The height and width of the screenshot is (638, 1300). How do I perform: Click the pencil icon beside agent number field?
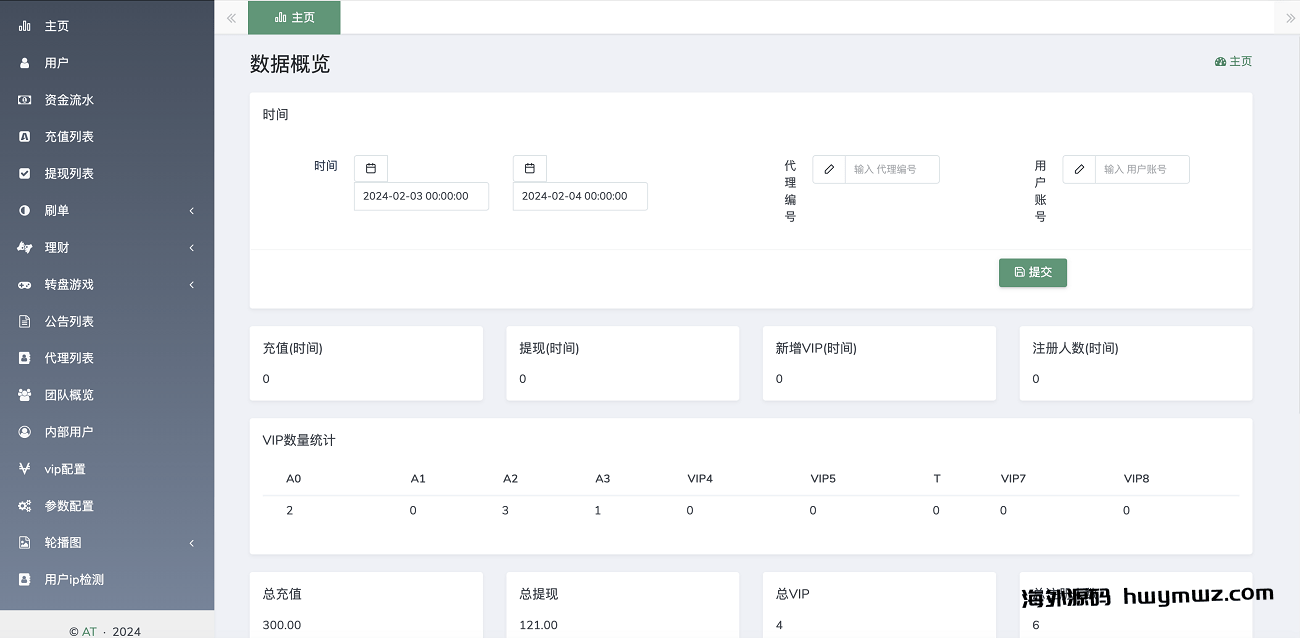(829, 170)
